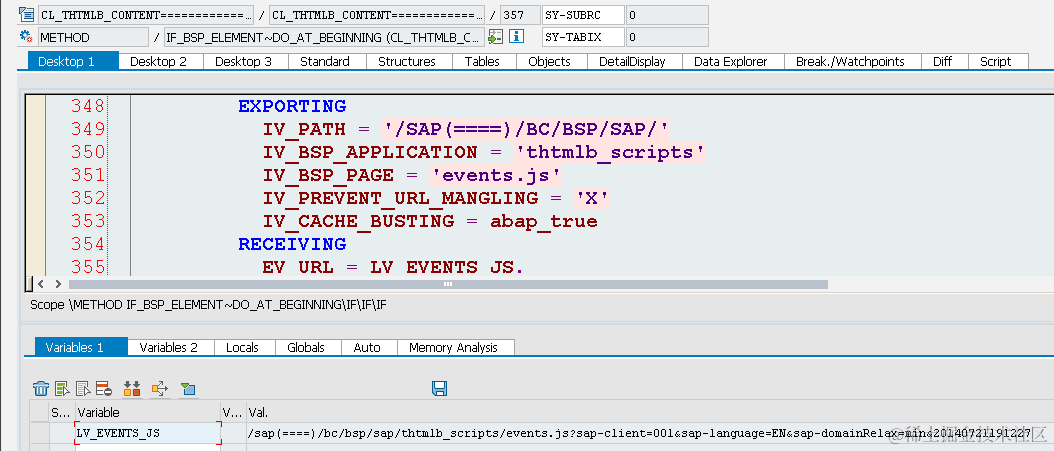Click the LV_EVENTS_JS value starting with /sap(====)
The width and height of the screenshot is (1054, 451).
pos(639,434)
